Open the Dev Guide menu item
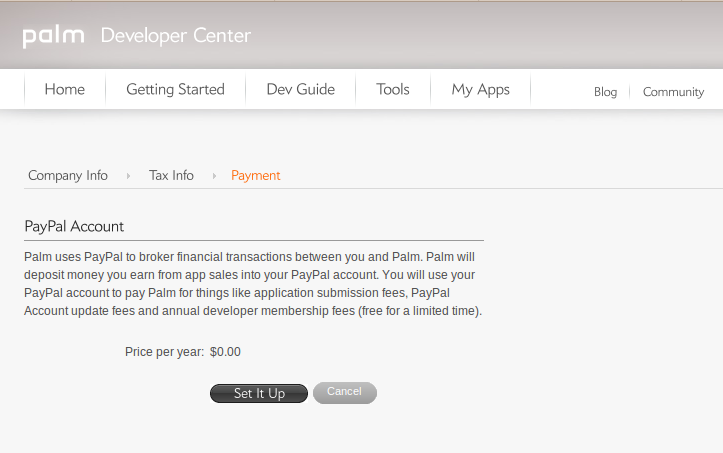Image resolution: width=723 pixels, height=453 pixels. pyautogui.click(x=301, y=89)
